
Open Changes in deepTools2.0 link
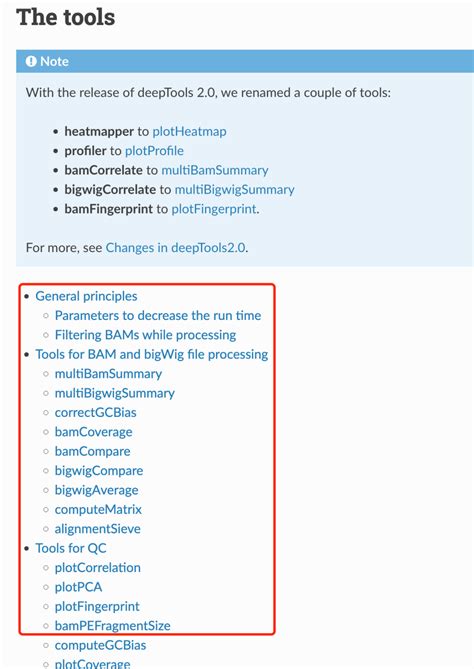pyautogui.click(x=175, y=248)
